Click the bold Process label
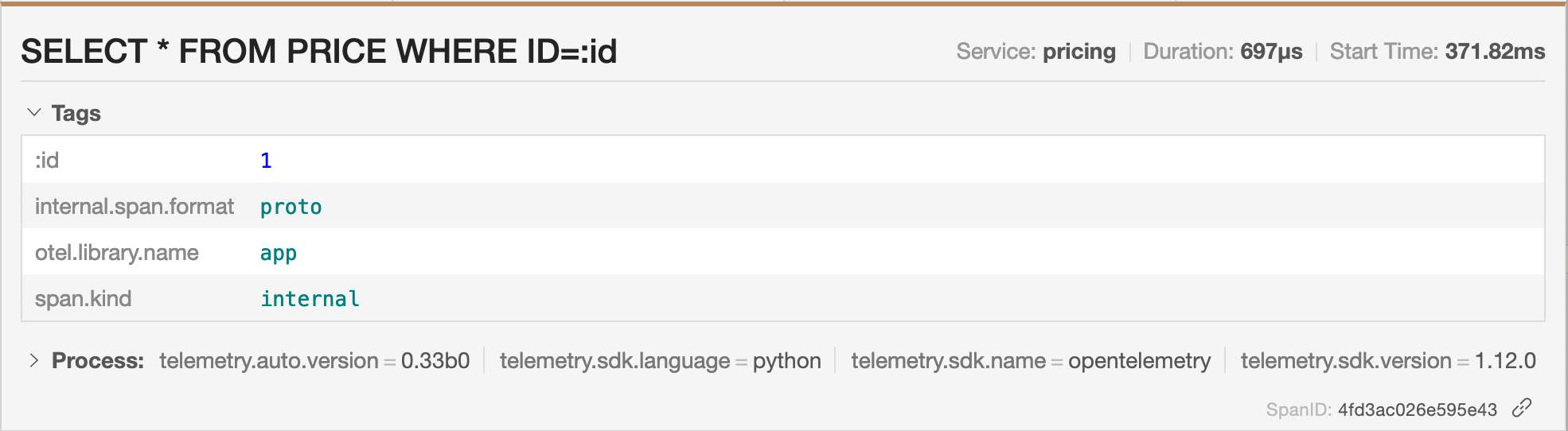Screen dimensions: 1568x431 97,361
